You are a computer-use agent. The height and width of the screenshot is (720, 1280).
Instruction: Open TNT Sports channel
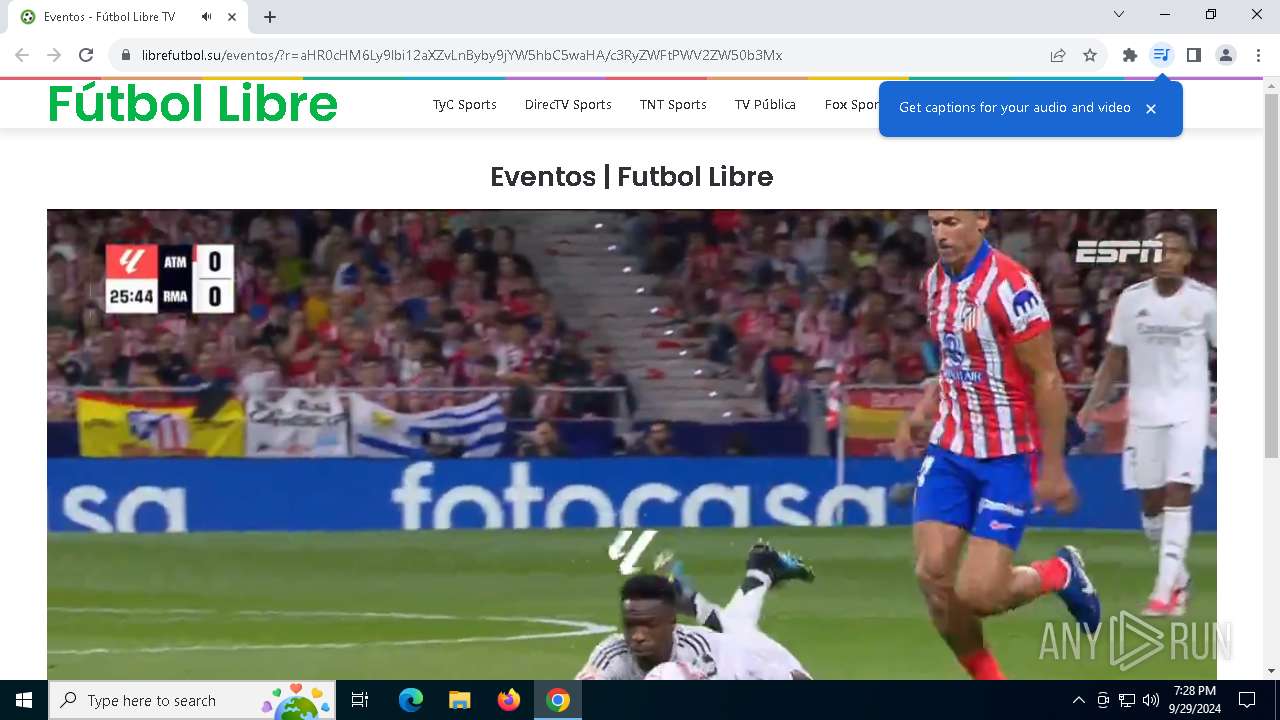coord(673,104)
